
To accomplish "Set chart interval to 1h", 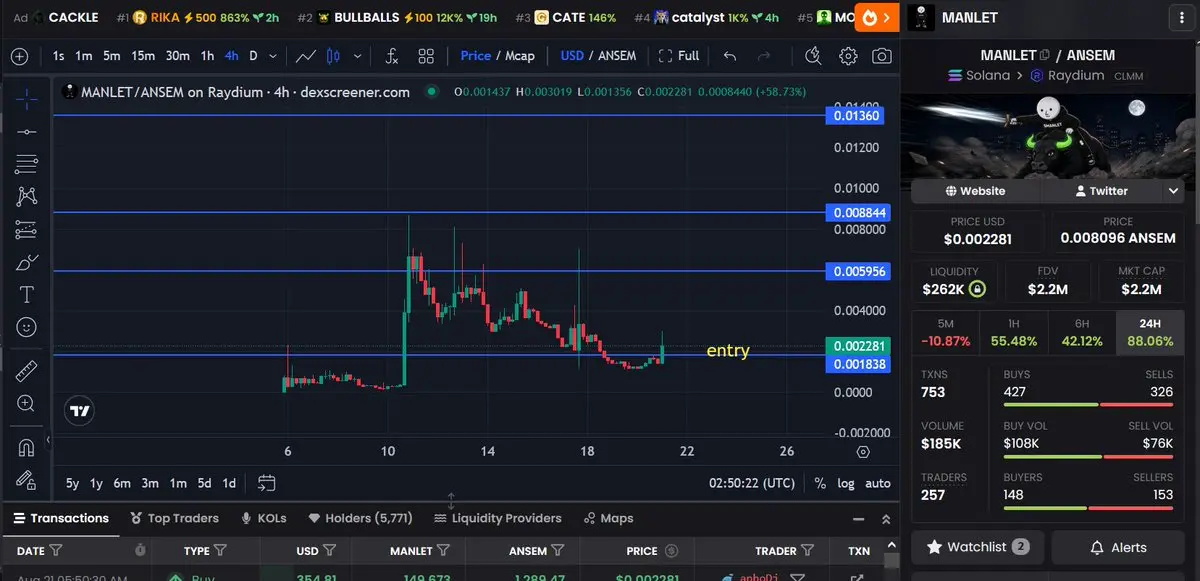I will (x=207, y=56).
